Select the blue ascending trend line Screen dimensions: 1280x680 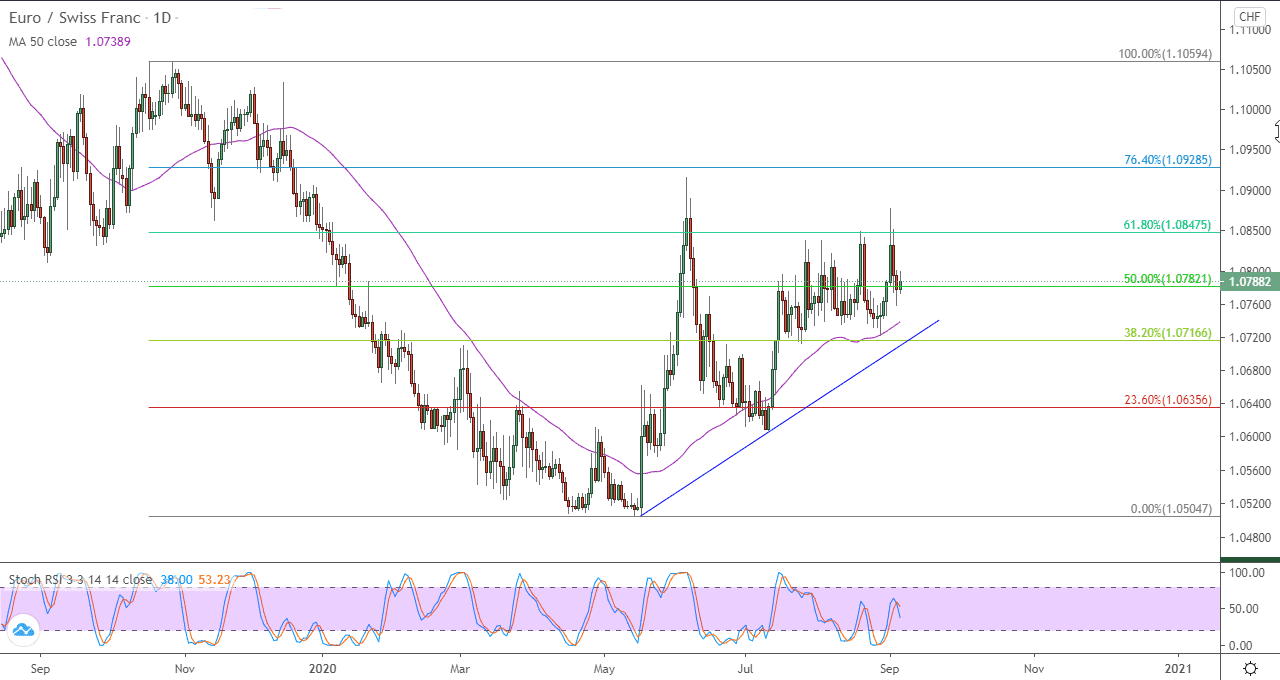(790, 417)
